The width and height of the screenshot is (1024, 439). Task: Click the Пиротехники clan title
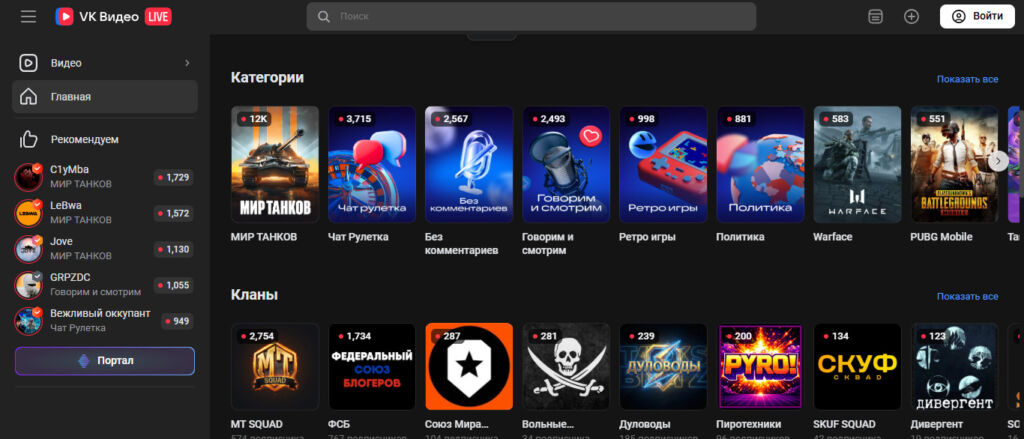point(748,424)
